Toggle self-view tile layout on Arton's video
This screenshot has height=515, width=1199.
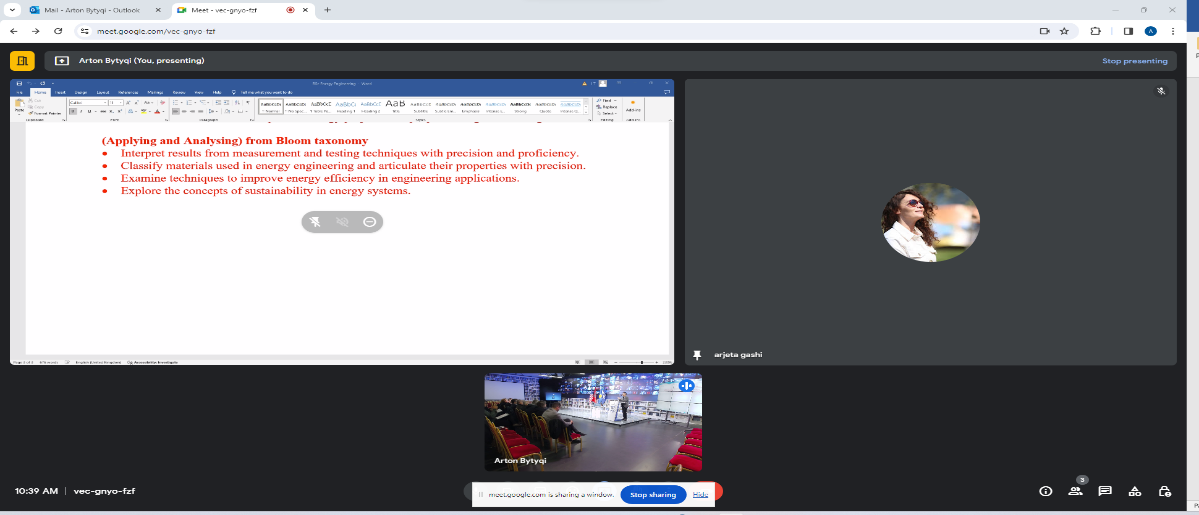(687, 385)
